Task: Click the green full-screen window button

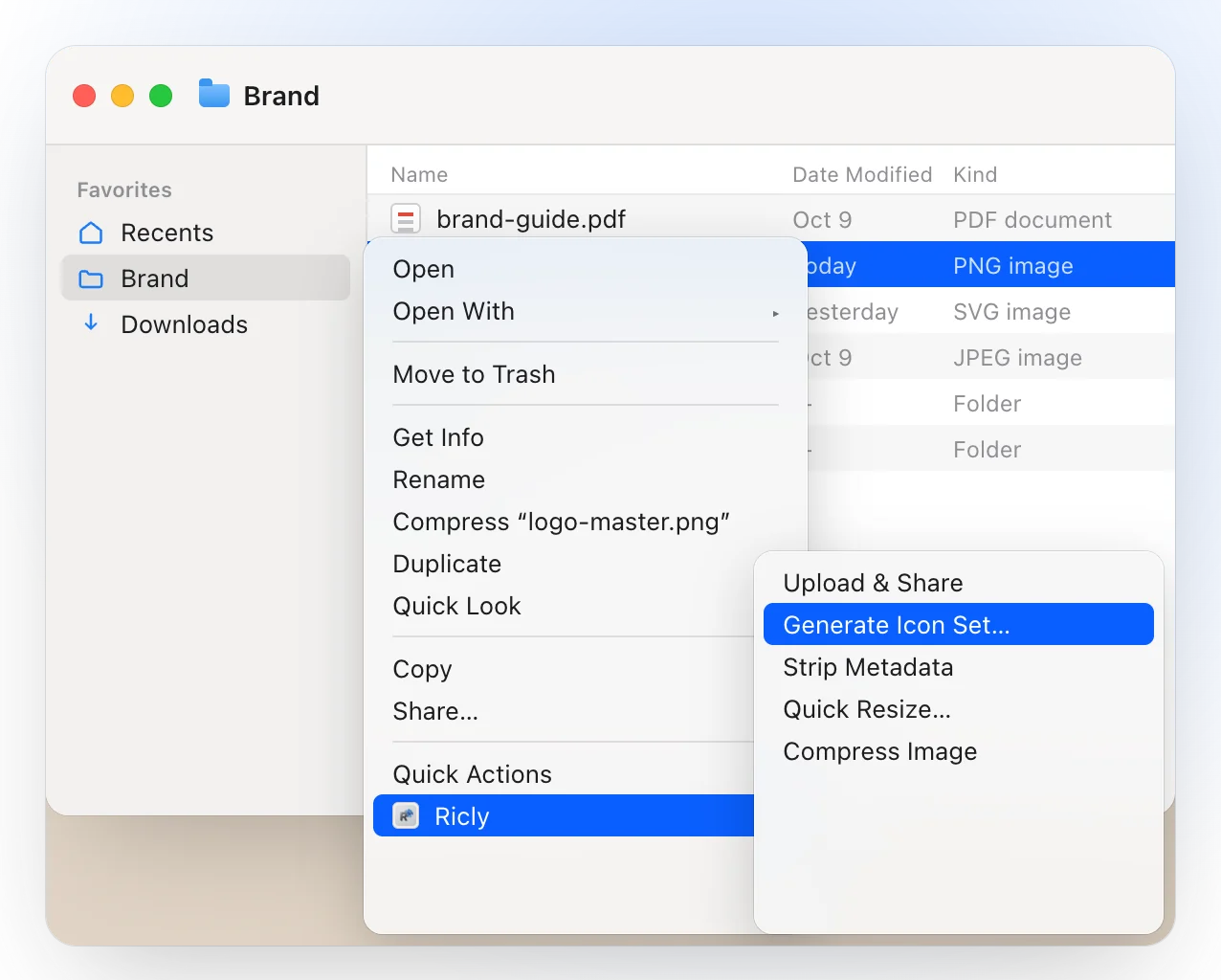Action: point(161,96)
